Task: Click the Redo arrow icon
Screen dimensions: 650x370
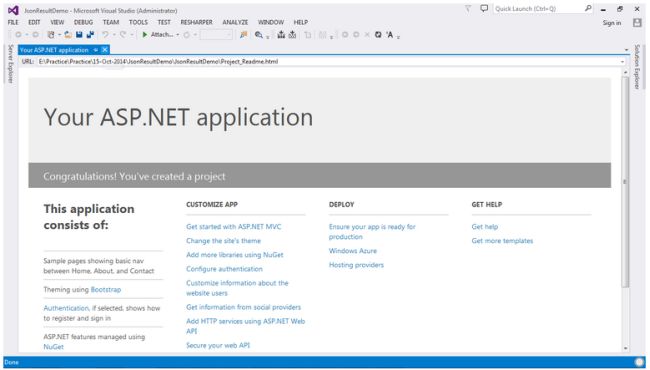Action: [x=123, y=35]
